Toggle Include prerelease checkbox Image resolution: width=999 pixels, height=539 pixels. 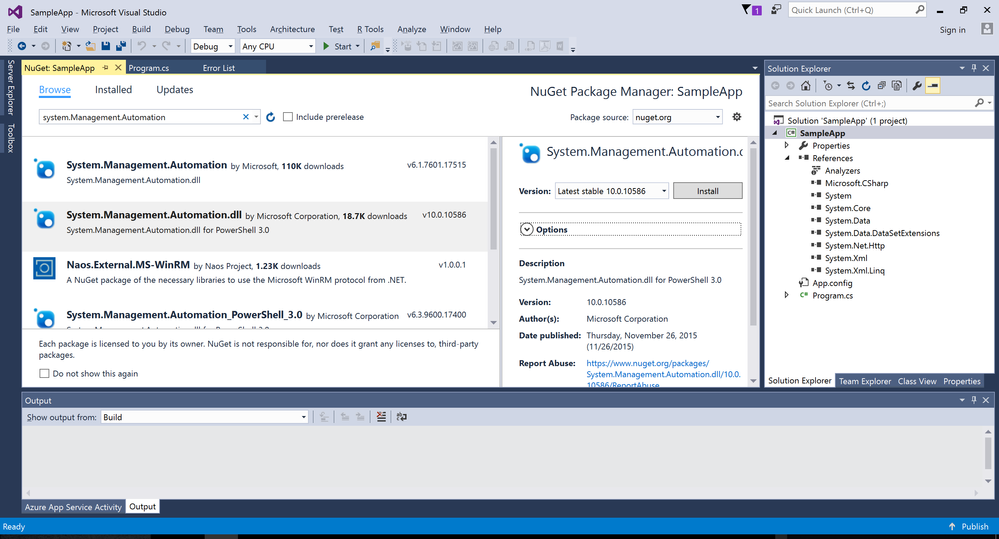point(288,117)
